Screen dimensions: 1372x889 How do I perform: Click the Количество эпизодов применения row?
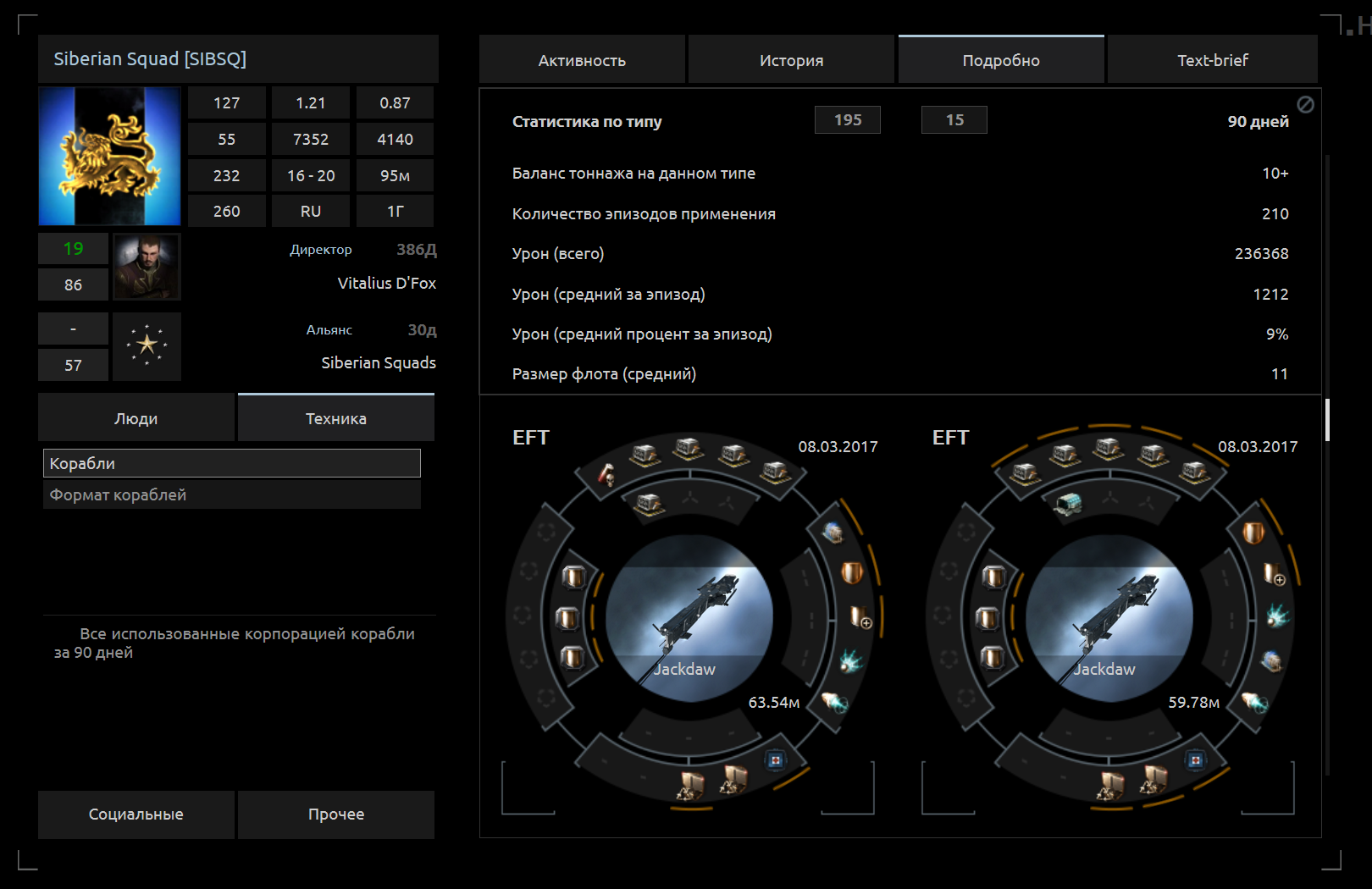point(900,213)
